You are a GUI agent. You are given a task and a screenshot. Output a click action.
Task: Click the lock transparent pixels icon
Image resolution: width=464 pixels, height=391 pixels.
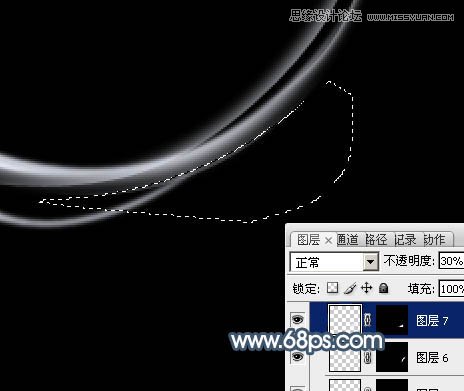click(x=332, y=288)
